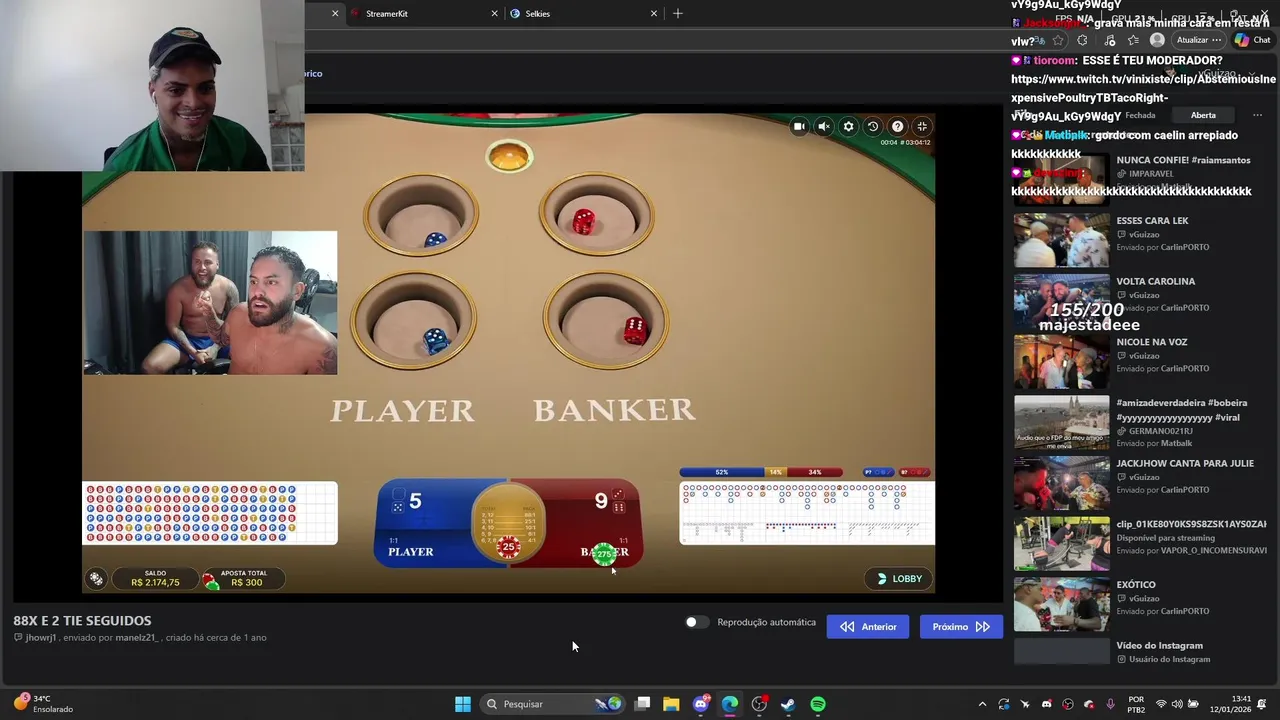Image resolution: width=1280 pixels, height=720 pixels.
Task: Click the taskbar Pesquisar search box
Action: (x=553, y=704)
